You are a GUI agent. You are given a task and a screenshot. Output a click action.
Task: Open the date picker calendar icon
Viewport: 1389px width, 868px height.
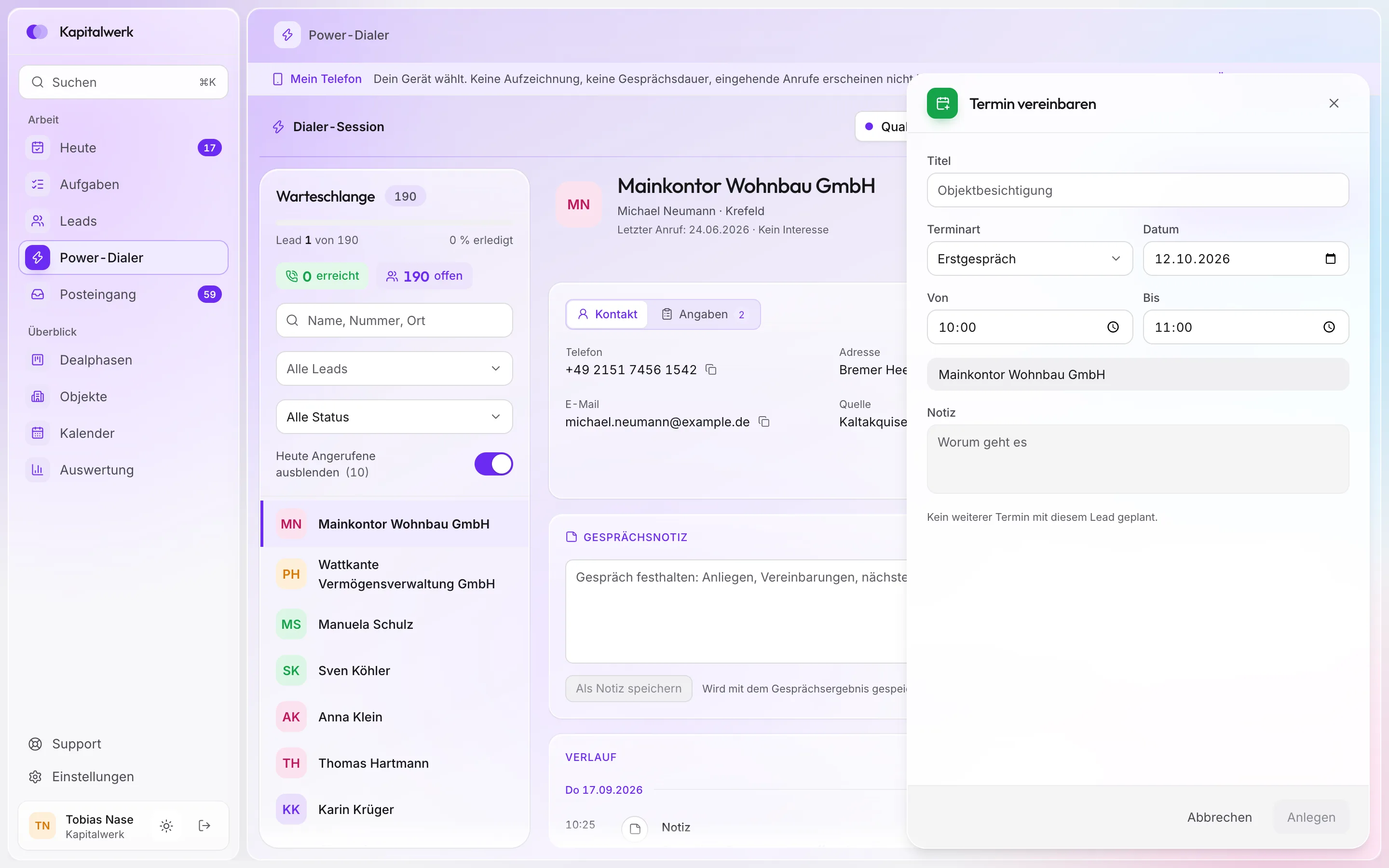coord(1330,259)
